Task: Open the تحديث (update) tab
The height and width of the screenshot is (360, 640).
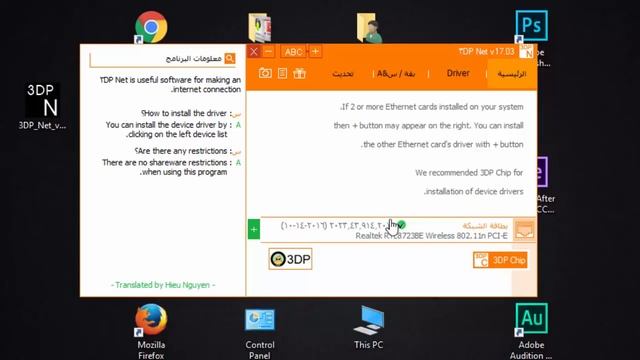Action: 342,74
